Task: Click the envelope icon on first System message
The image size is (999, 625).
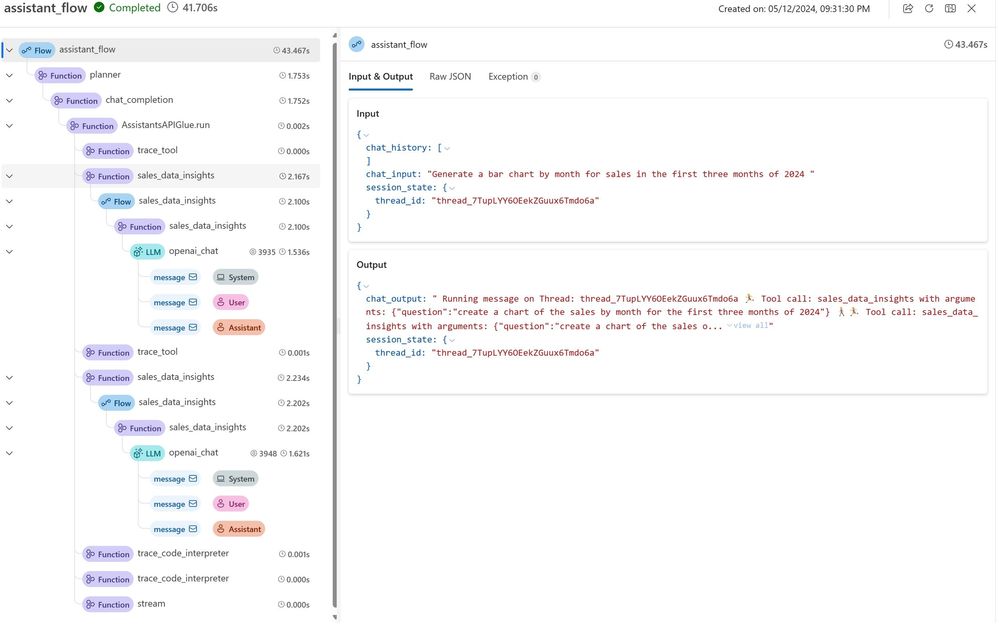Action: click(193, 277)
